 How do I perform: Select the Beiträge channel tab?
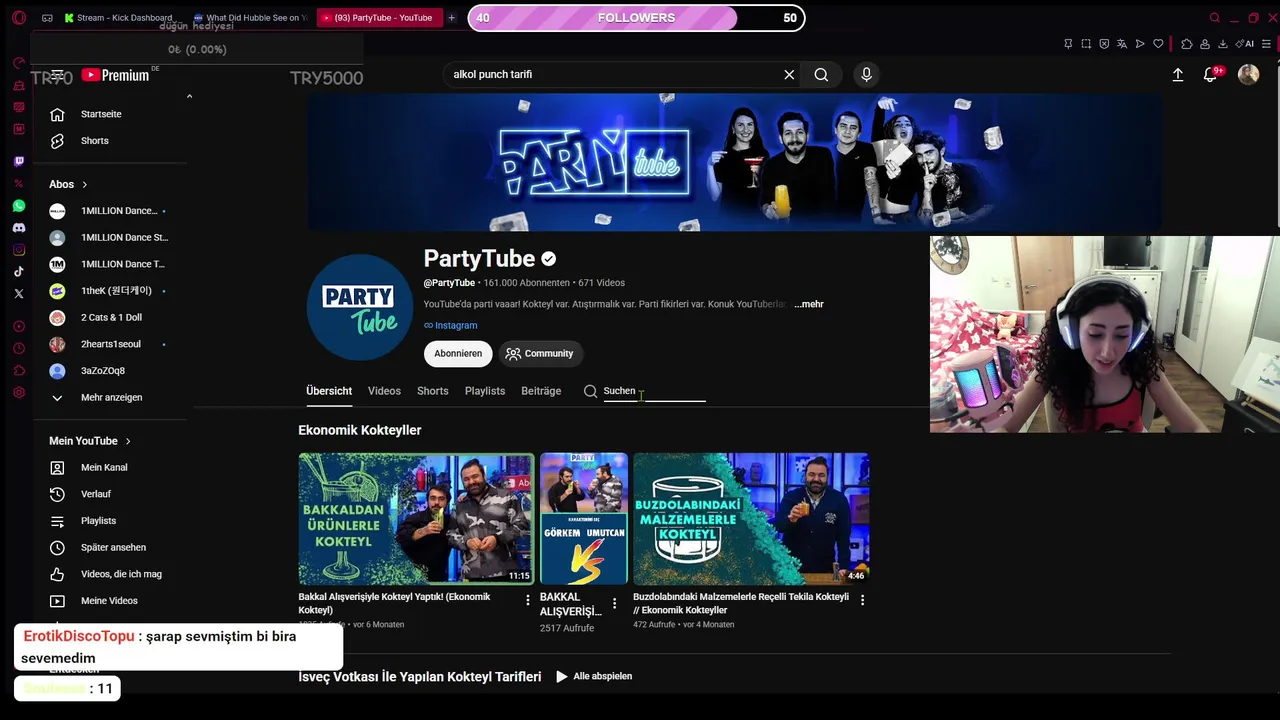pos(541,391)
